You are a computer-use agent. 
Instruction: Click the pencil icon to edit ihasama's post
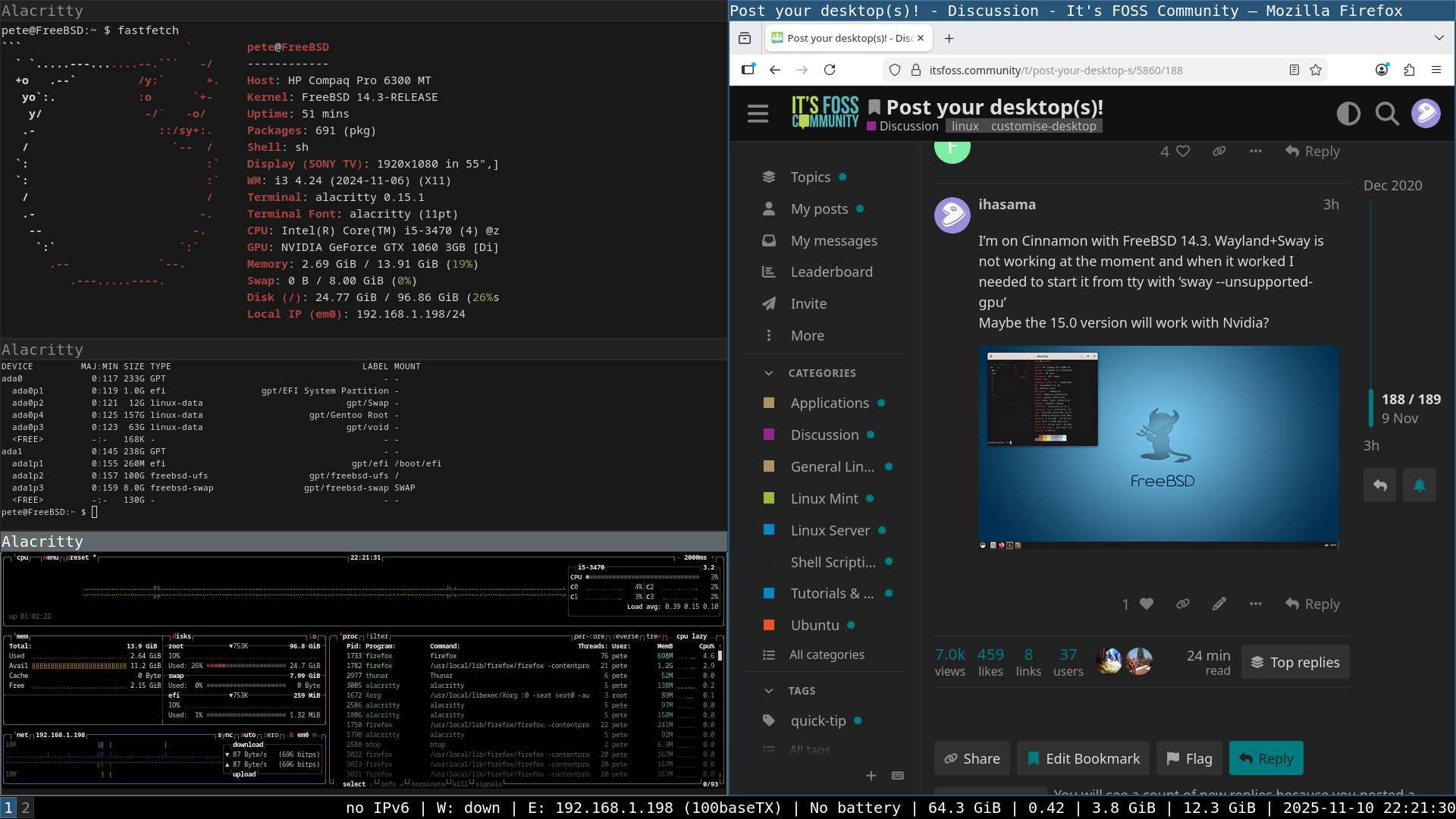tap(1219, 604)
